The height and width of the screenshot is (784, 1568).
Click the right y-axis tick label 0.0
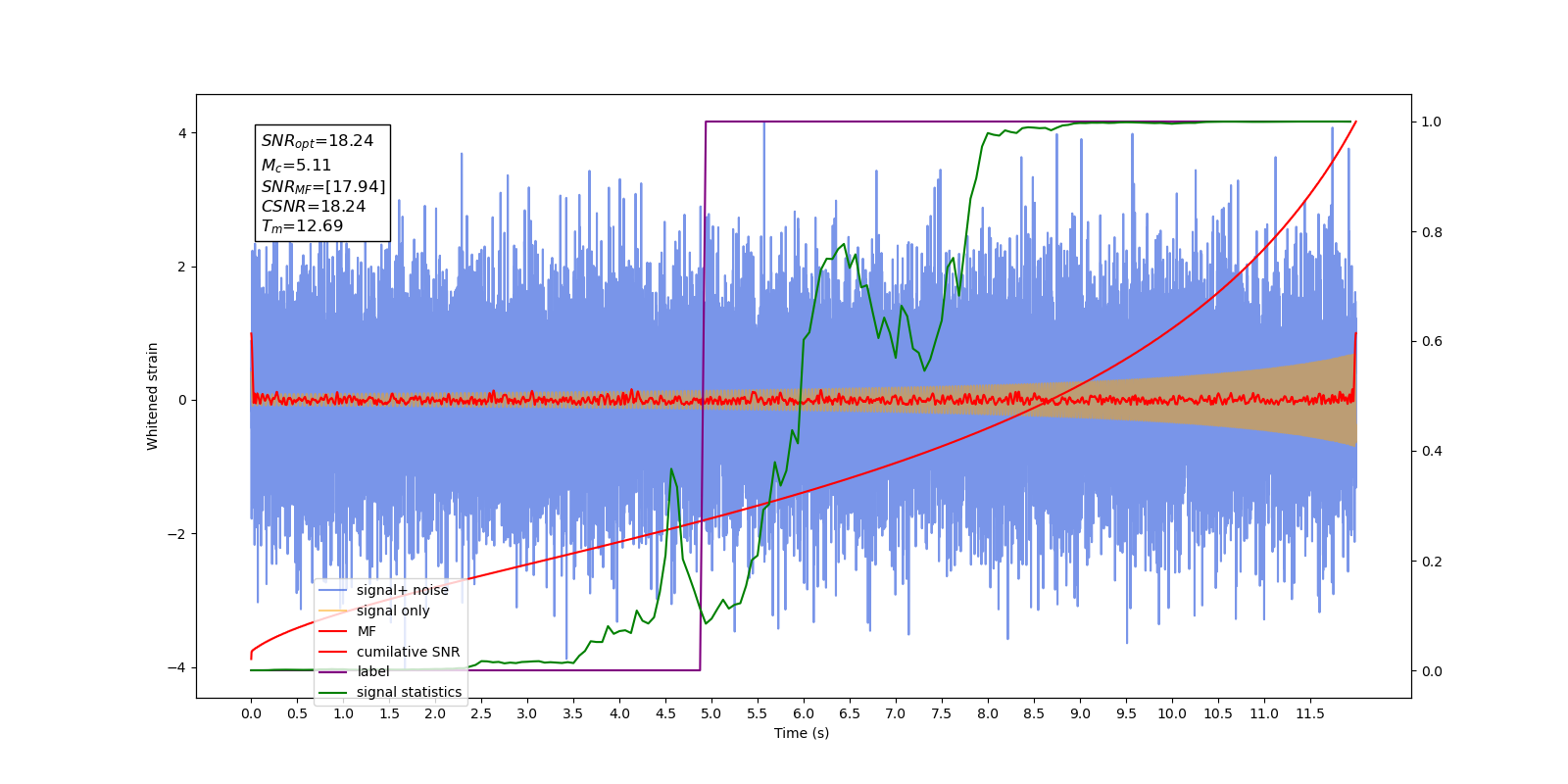click(x=1432, y=671)
